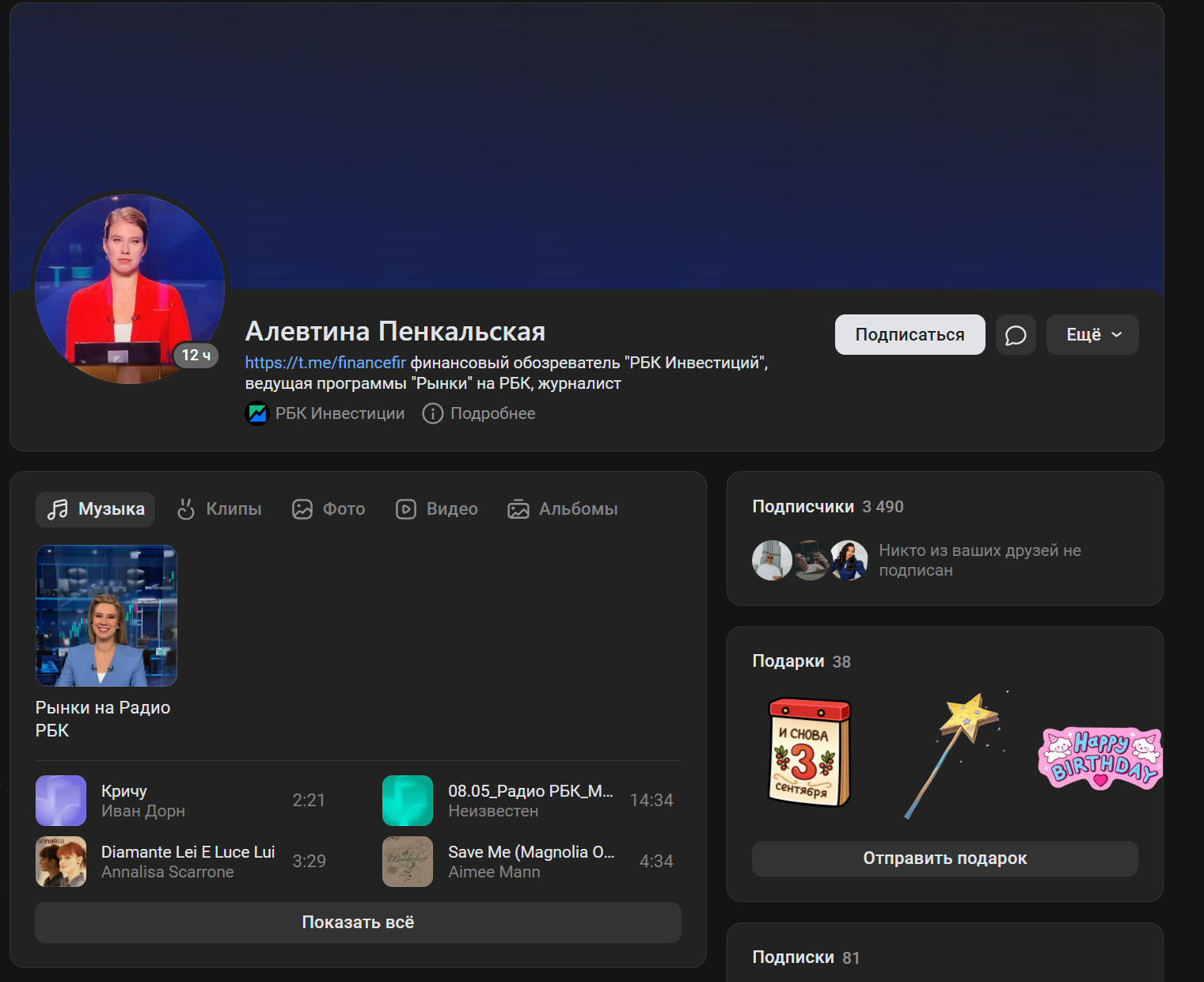Open Алевтина Пенкальская's profile avatar
1204x982 pixels.
(x=130, y=289)
